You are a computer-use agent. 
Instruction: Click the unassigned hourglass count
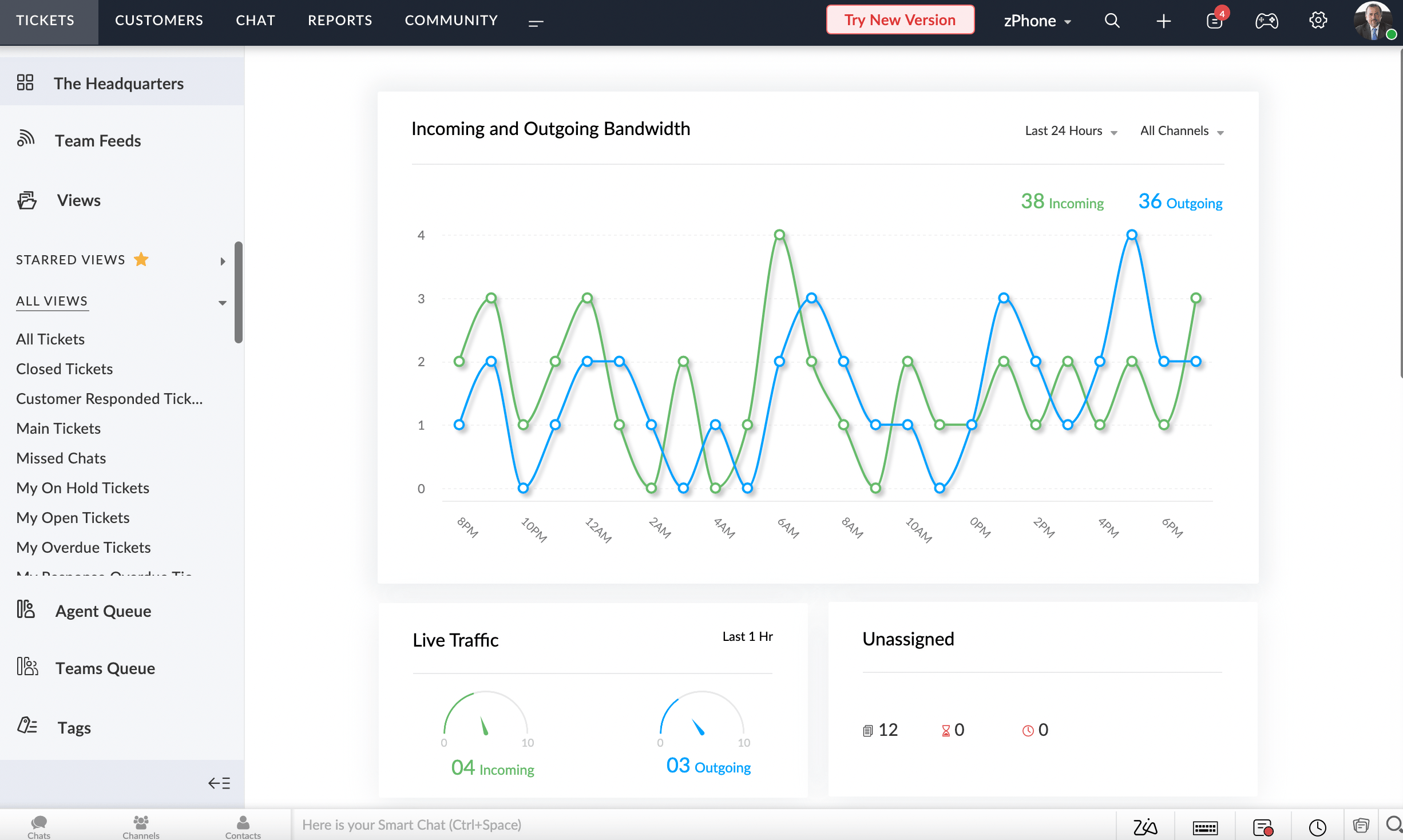953,730
